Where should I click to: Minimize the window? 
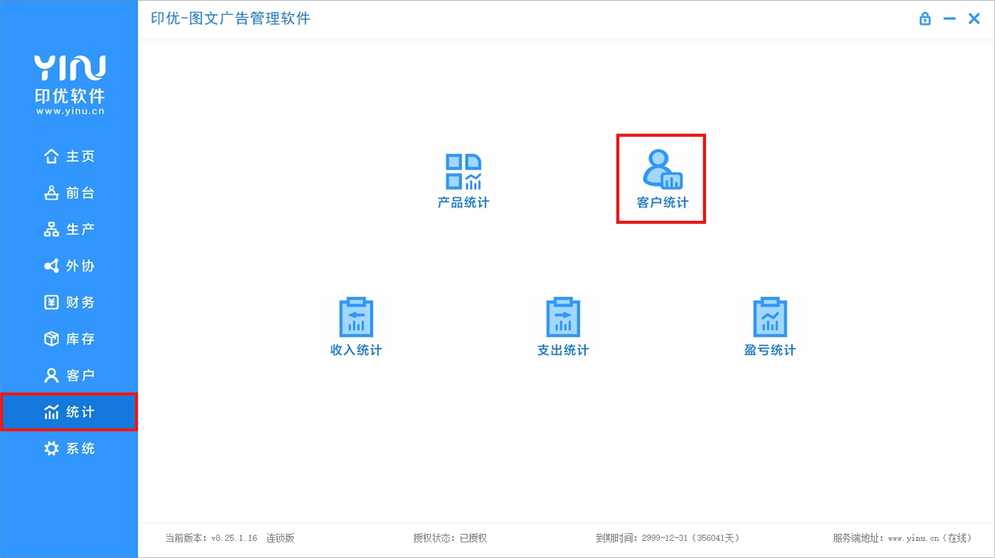tap(949, 19)
